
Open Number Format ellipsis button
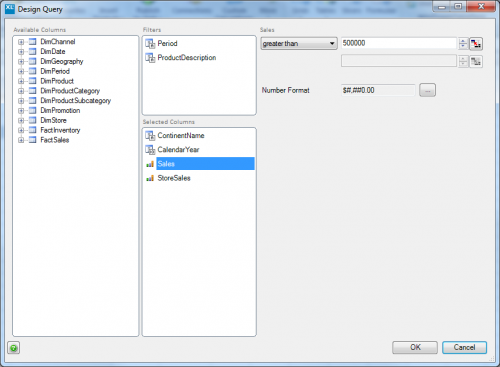pyautogui.click(x=427, y=90)
